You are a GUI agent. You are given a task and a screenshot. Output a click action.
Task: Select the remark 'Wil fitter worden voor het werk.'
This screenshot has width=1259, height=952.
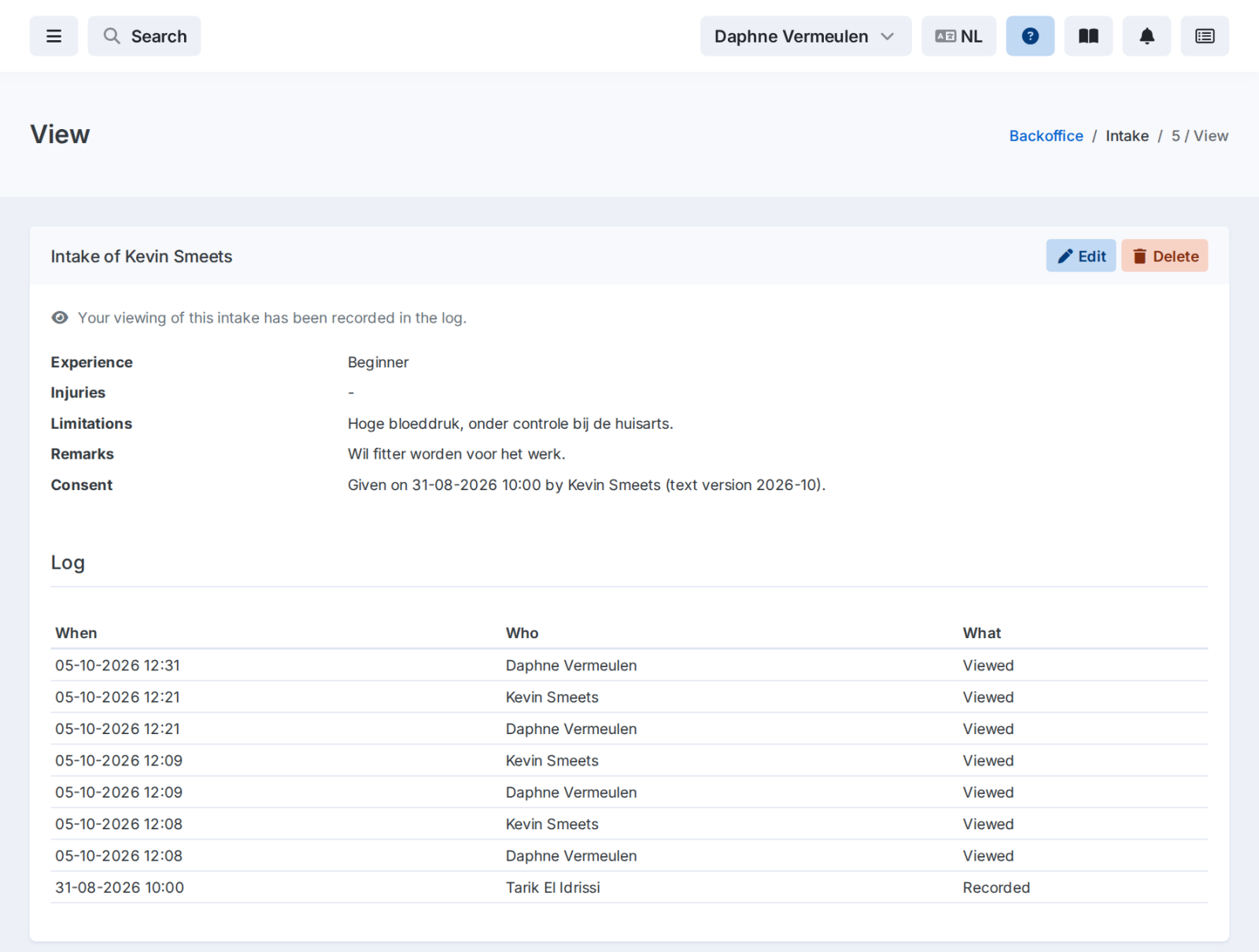click(x=456, y=454)
